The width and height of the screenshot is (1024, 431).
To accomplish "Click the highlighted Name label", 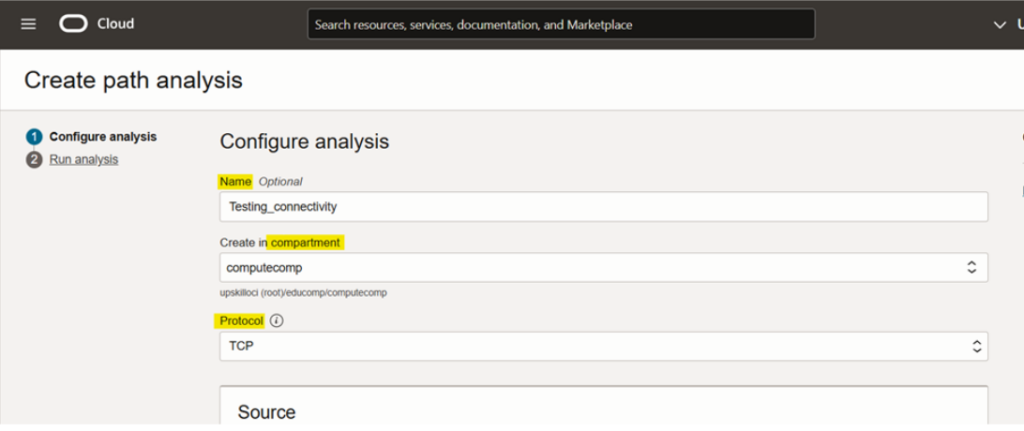I will point(236,181).
